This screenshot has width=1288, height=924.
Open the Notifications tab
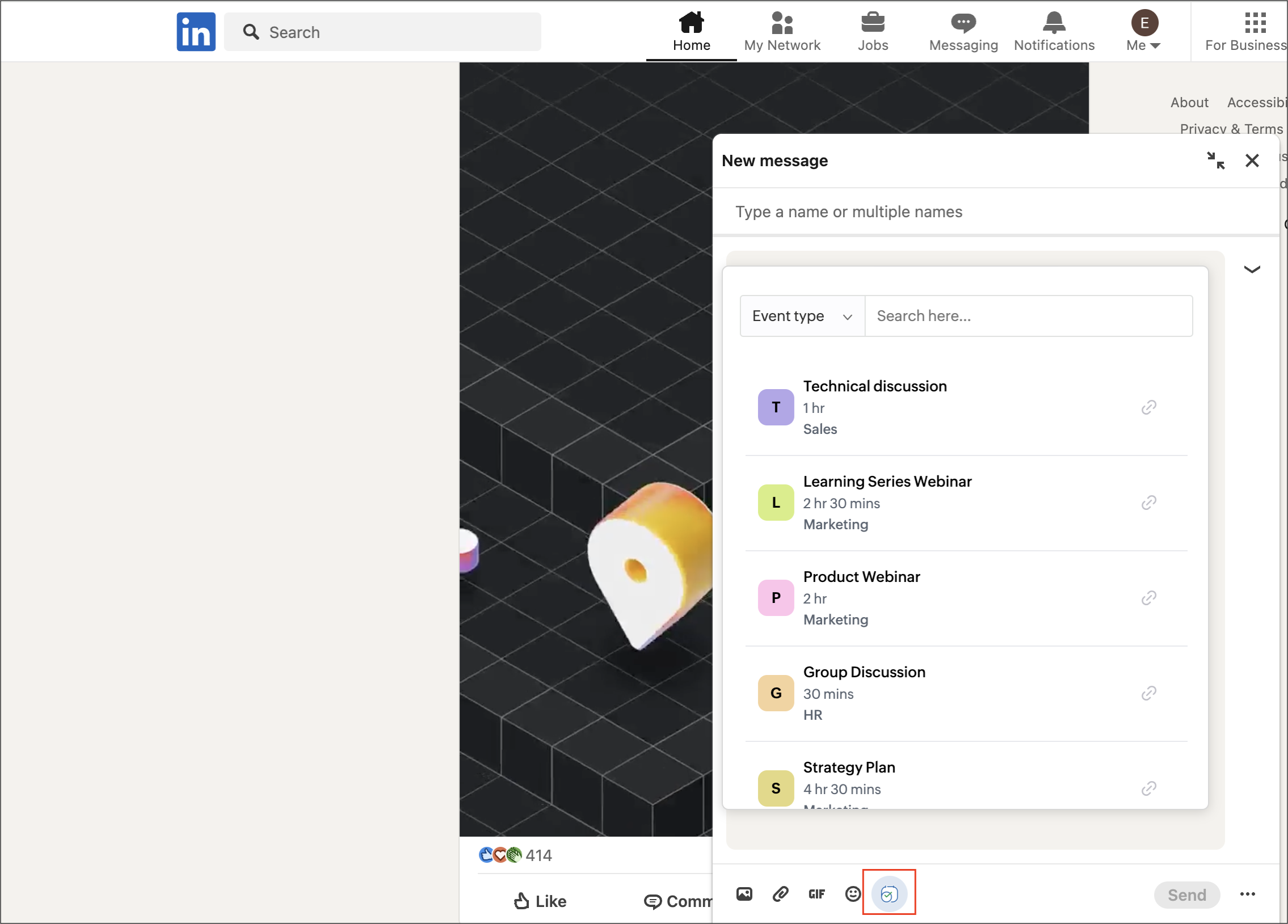(1054, 32)
